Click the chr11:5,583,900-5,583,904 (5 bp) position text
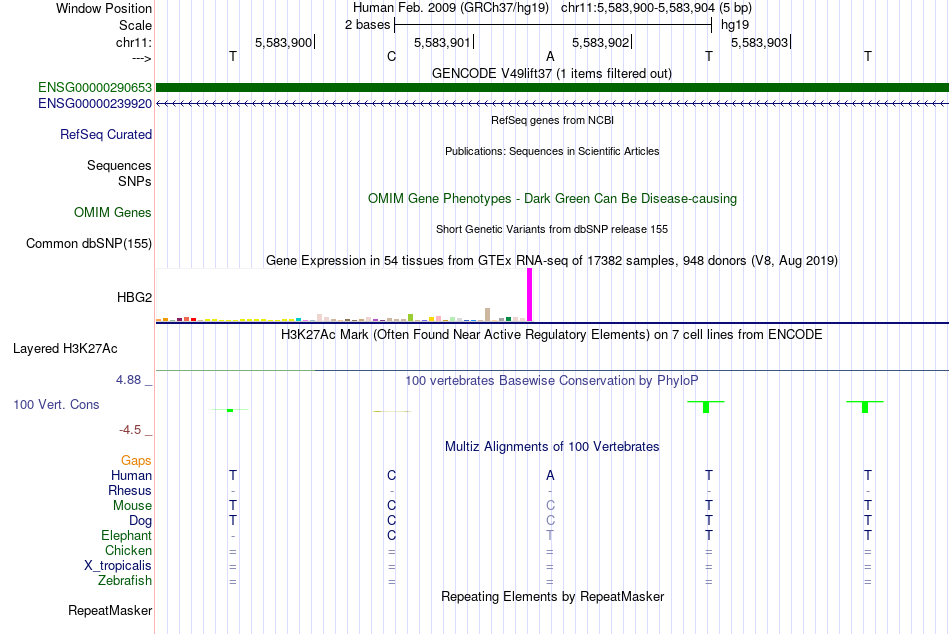 tap(656, 8)
